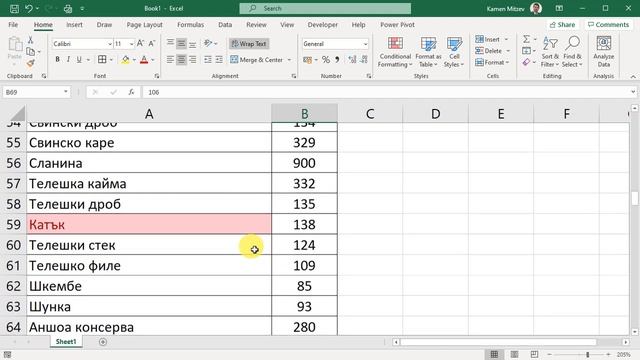Switch to Insert tab

74,25
